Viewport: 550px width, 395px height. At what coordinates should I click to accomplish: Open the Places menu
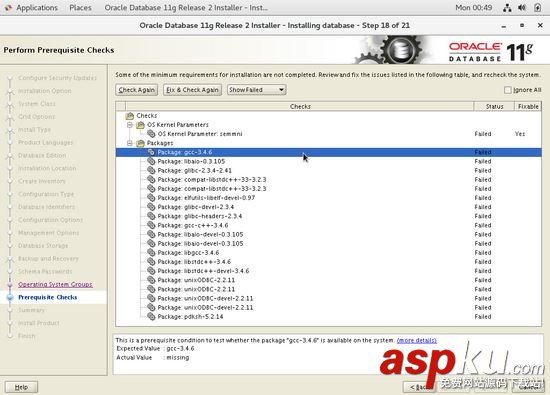80,8
